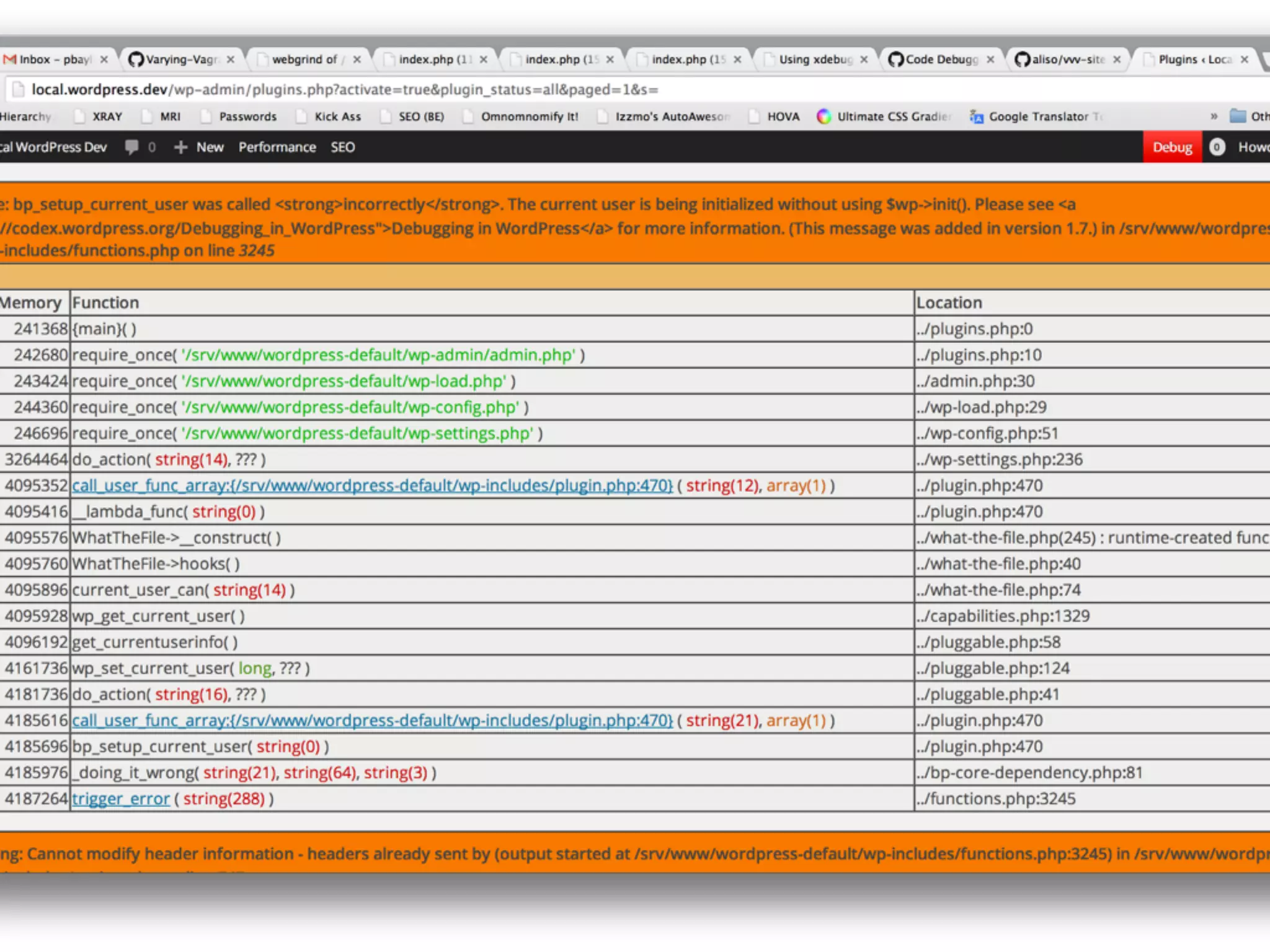Click the GitHub icon on Varying-Vagrant tab
The height and width of the screenshot is (952, 1270).
click(136, 59)
